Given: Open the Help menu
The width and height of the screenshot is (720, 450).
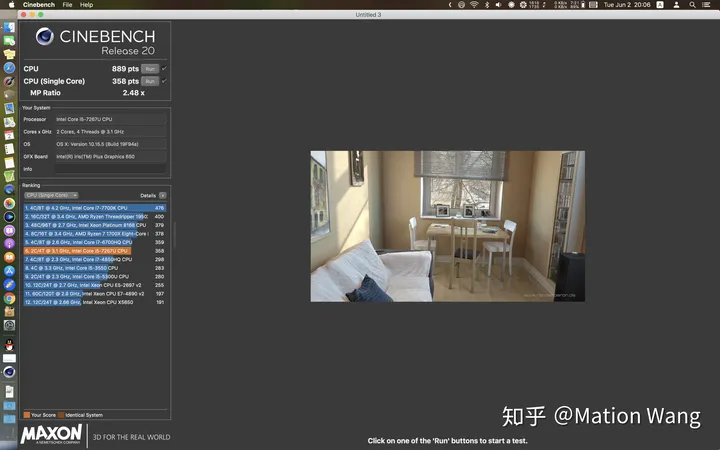Looking at the screenshot, I should point(86,5).
